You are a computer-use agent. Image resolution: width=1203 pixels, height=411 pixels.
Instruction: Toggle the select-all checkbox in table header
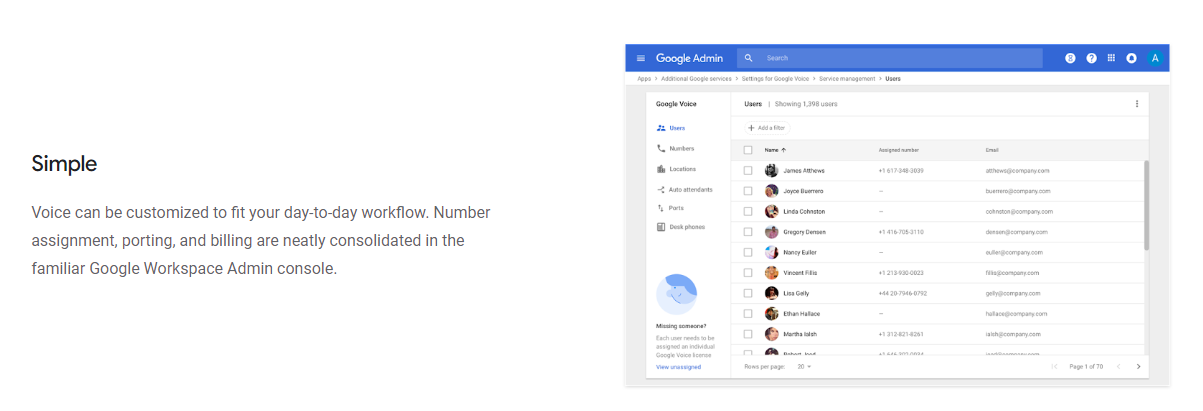click(748, 150)
